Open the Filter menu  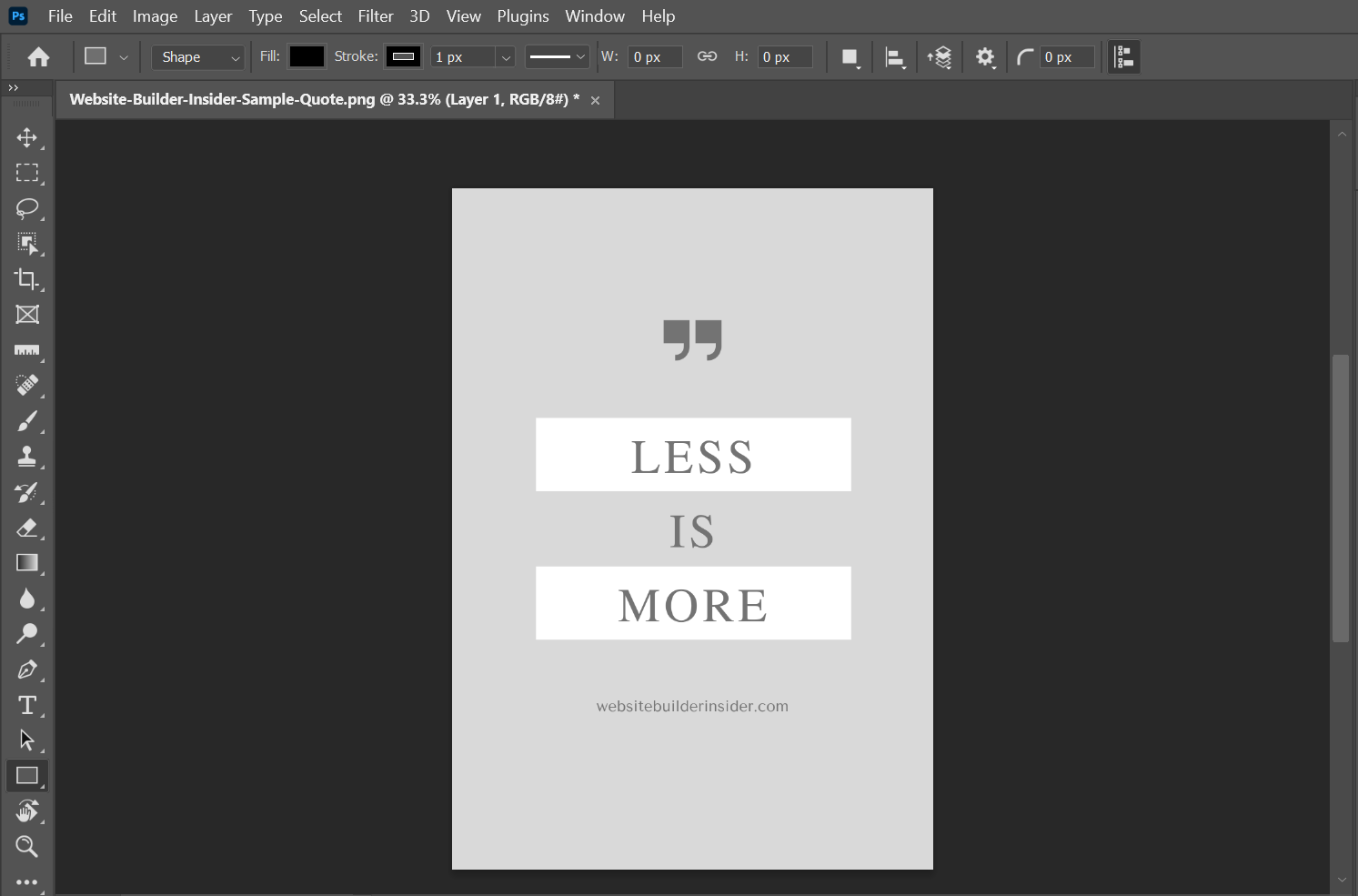[375, 16]
